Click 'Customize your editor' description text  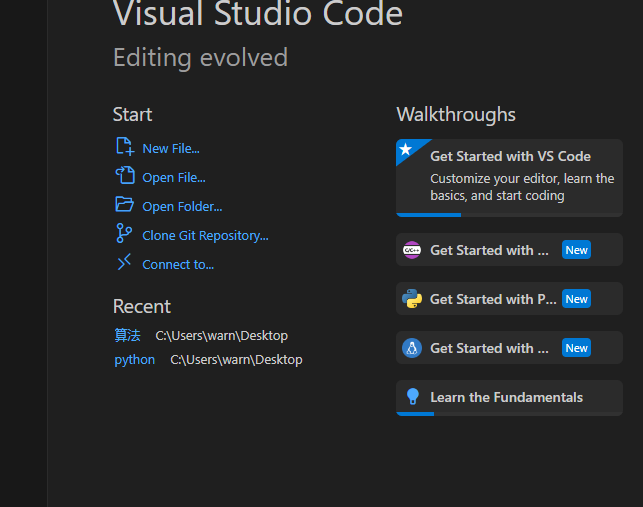click(522, 187)
